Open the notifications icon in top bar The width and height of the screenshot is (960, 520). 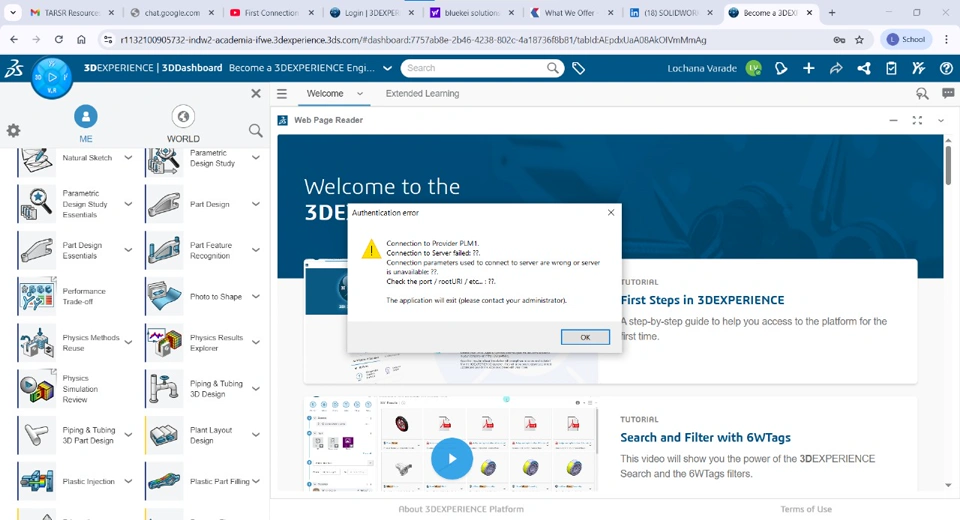(781, 69)
